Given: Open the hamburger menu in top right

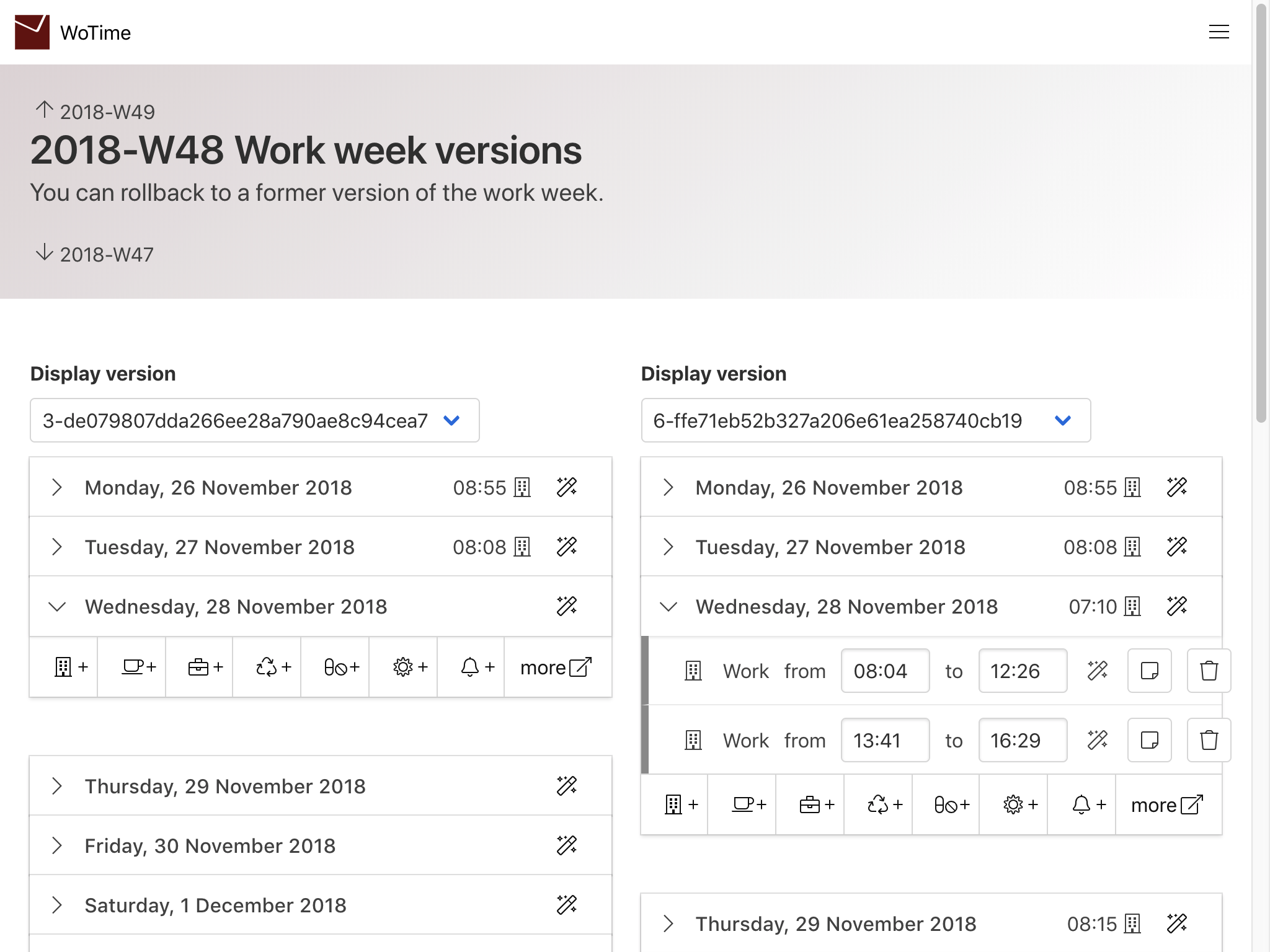Looking at the screenshot, I should (x=1219, y=32).
